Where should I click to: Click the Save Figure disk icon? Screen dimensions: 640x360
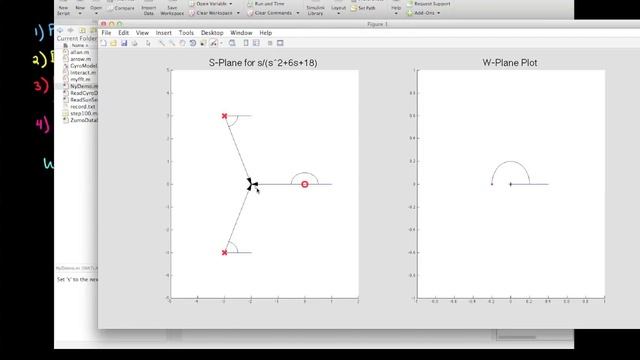pos(124,43)
